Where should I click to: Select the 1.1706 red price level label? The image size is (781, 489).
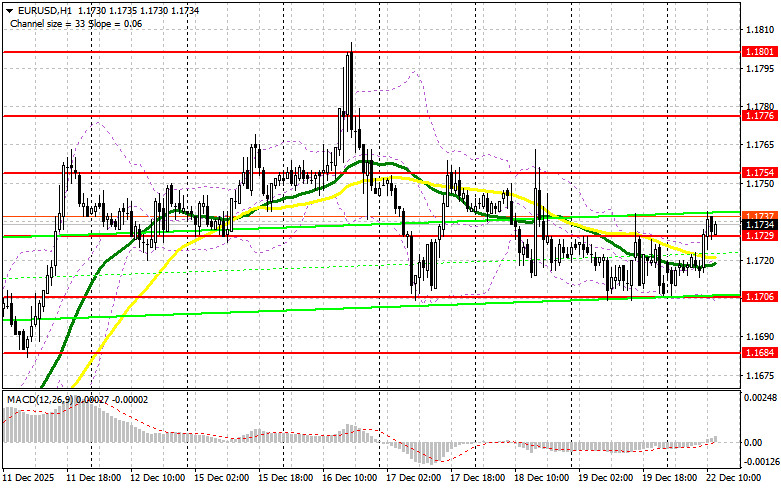pos(760,297)
